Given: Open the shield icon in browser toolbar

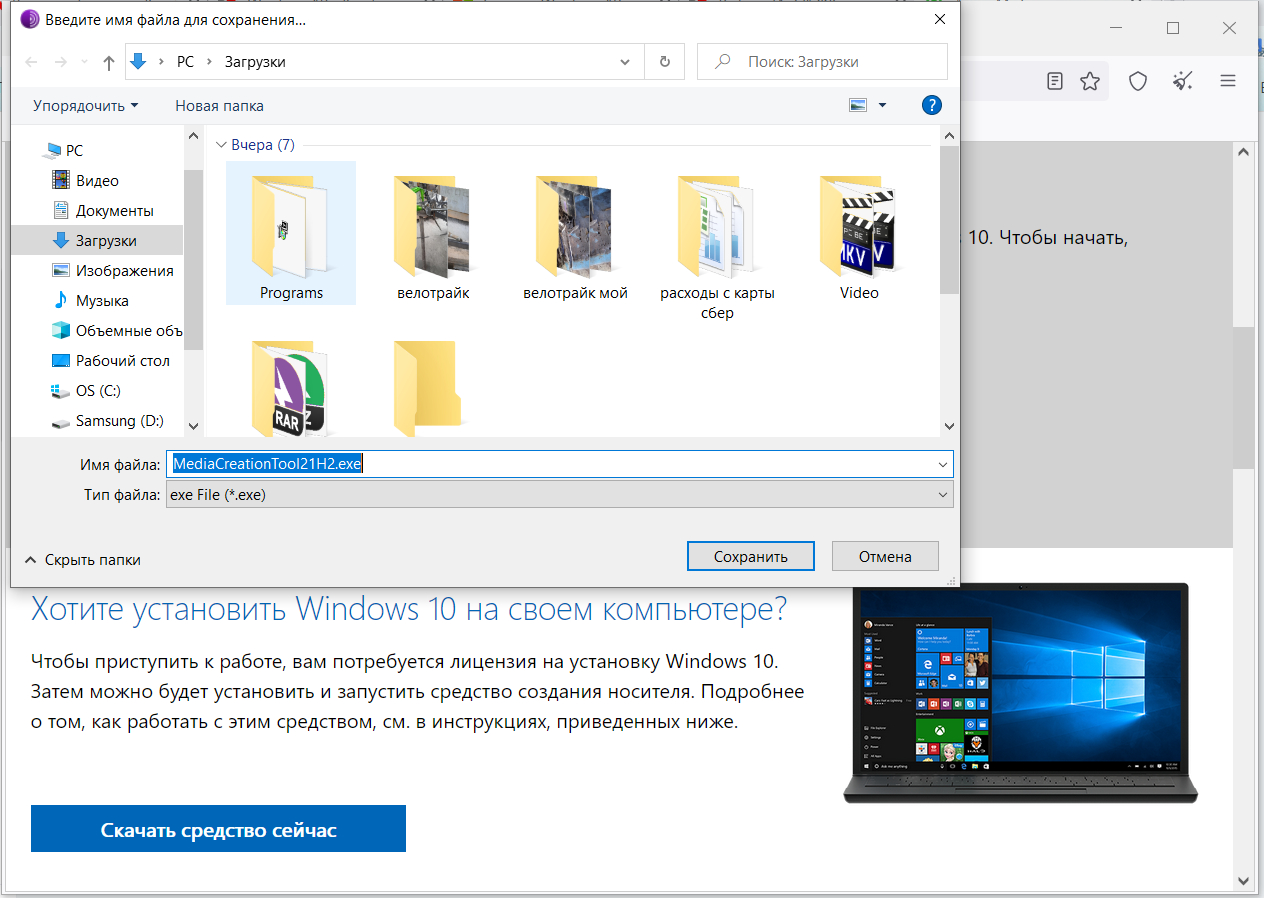Looking at the screenshot, I should (1138, 81).
